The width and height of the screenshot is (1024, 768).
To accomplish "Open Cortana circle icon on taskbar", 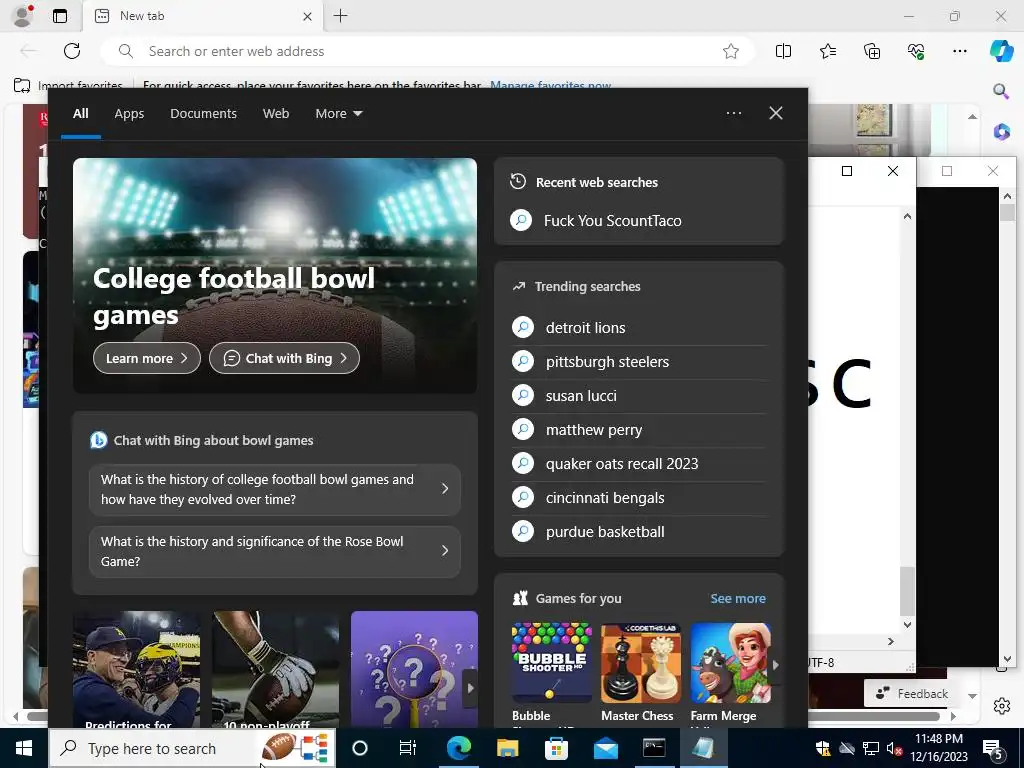I will point(360,748).
